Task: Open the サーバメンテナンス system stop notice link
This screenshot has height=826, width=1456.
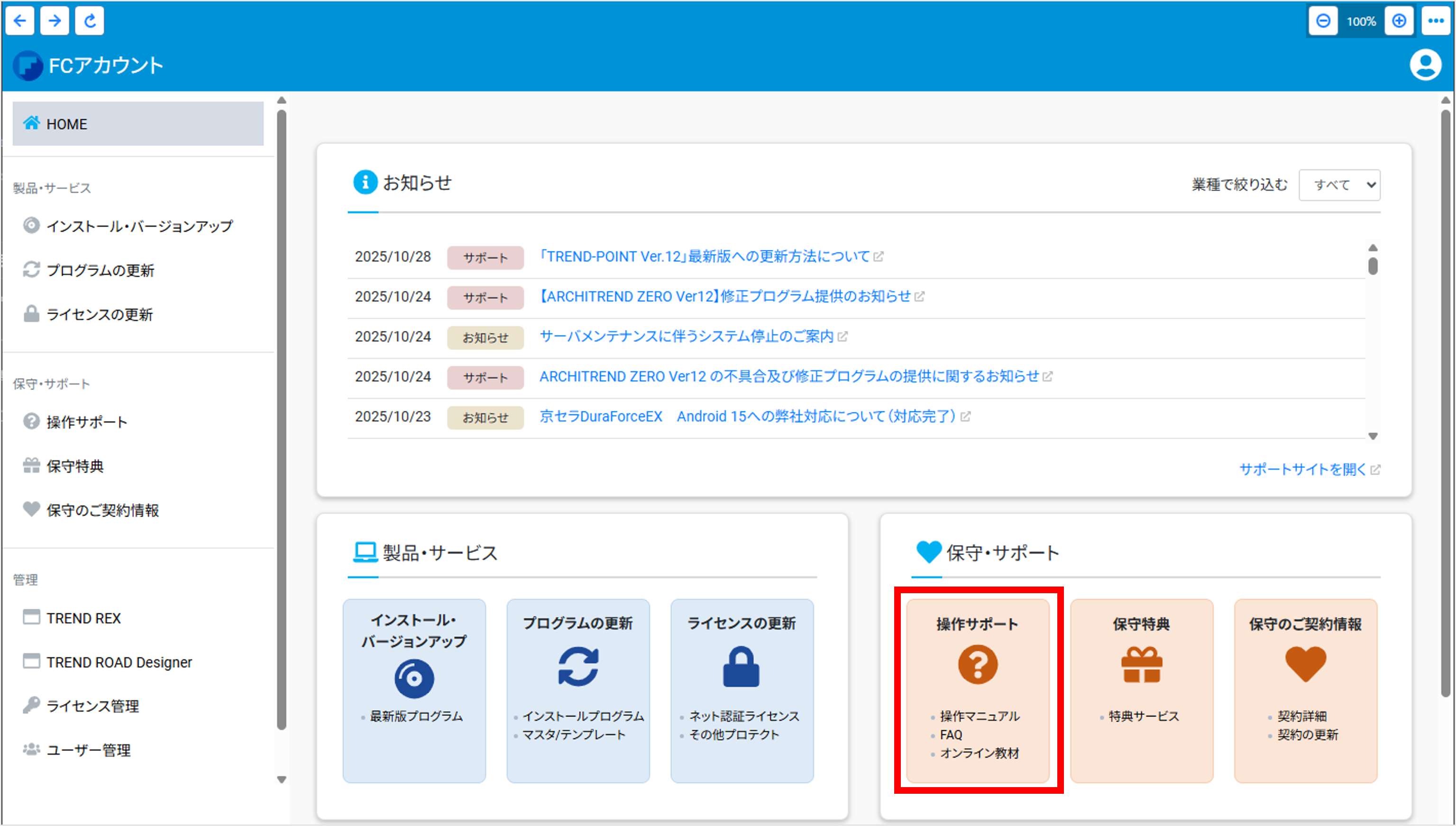Action: 687,336
